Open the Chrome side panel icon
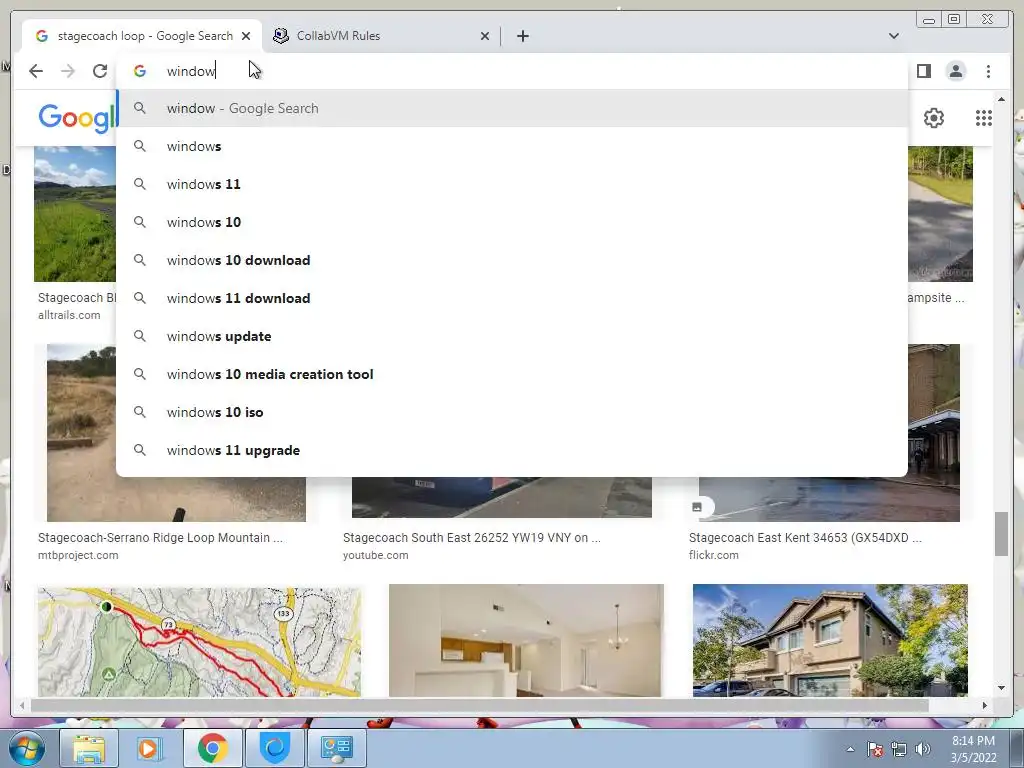The image size is (1024, 768). pos(923,71)
